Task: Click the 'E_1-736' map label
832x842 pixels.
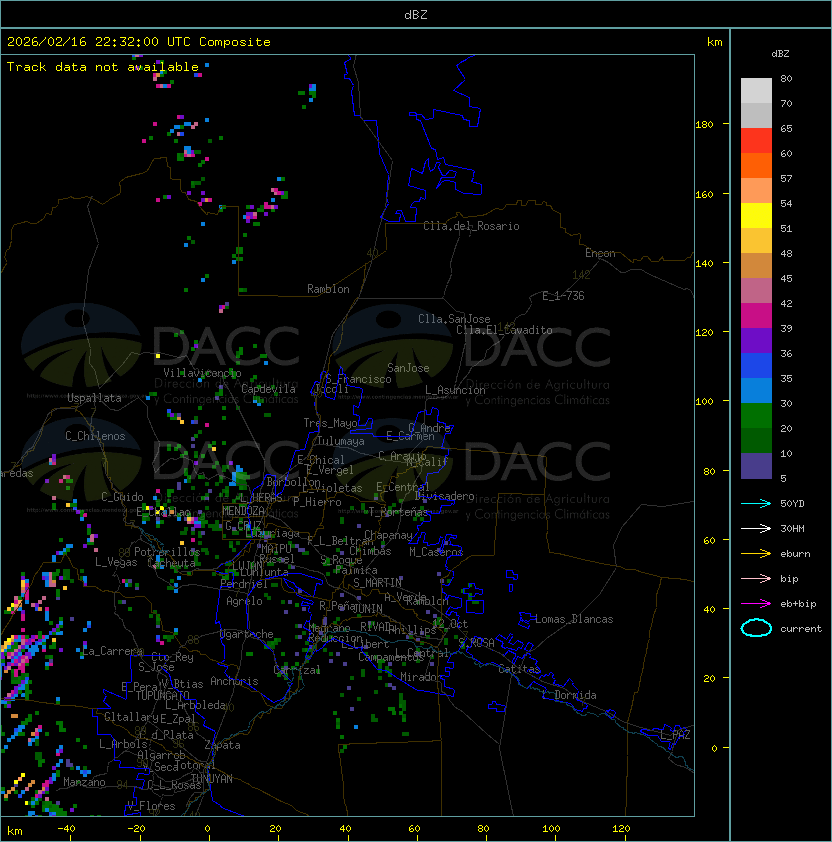Action: 563,296
